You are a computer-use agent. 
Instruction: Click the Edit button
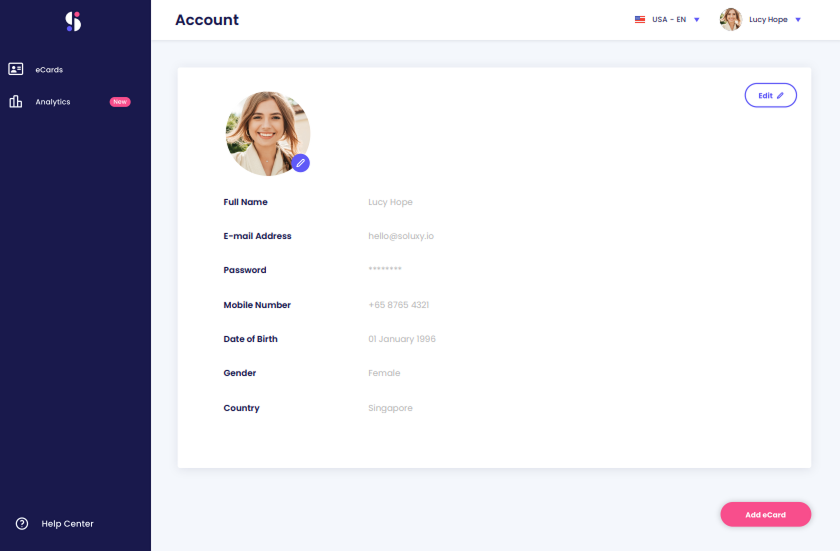pos(770,95)
